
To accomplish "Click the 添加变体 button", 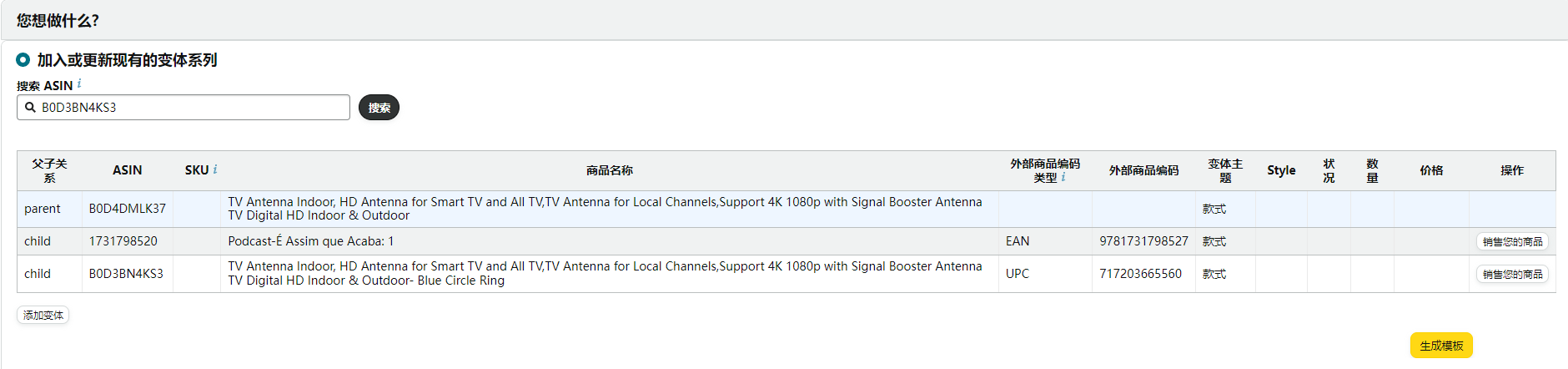I will point(43,315).
